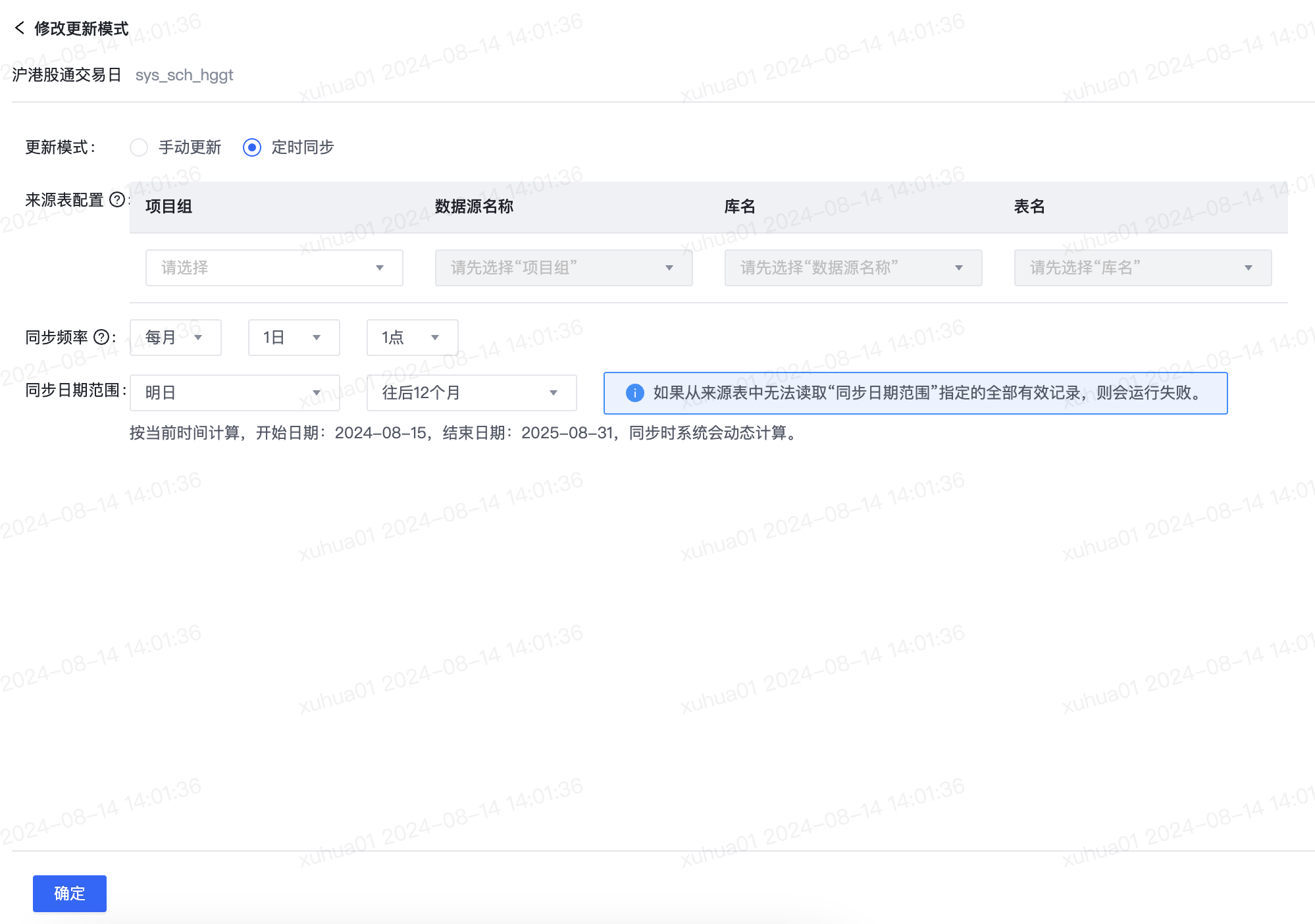Click the 项目组 column header
The height and width of the screenshot is (924, 1315).
168,207
